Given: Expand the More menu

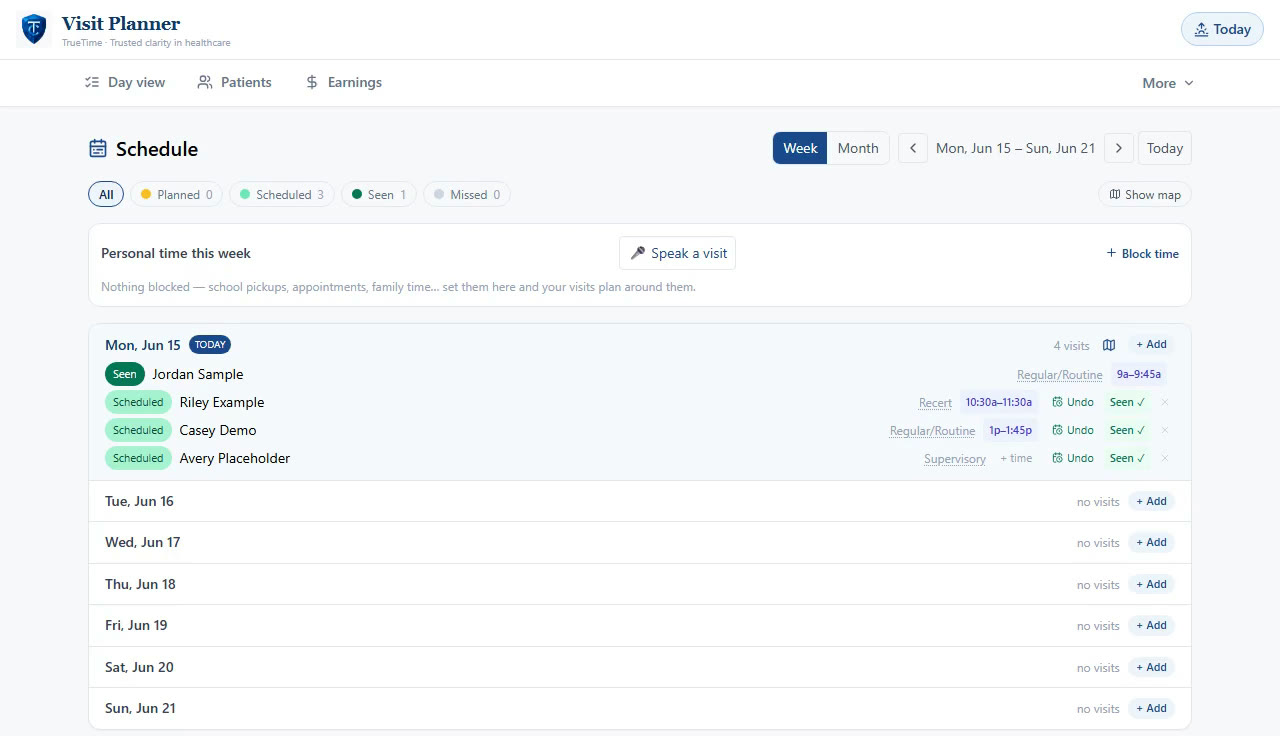Looking at the screenshot, I should 1168,83.
